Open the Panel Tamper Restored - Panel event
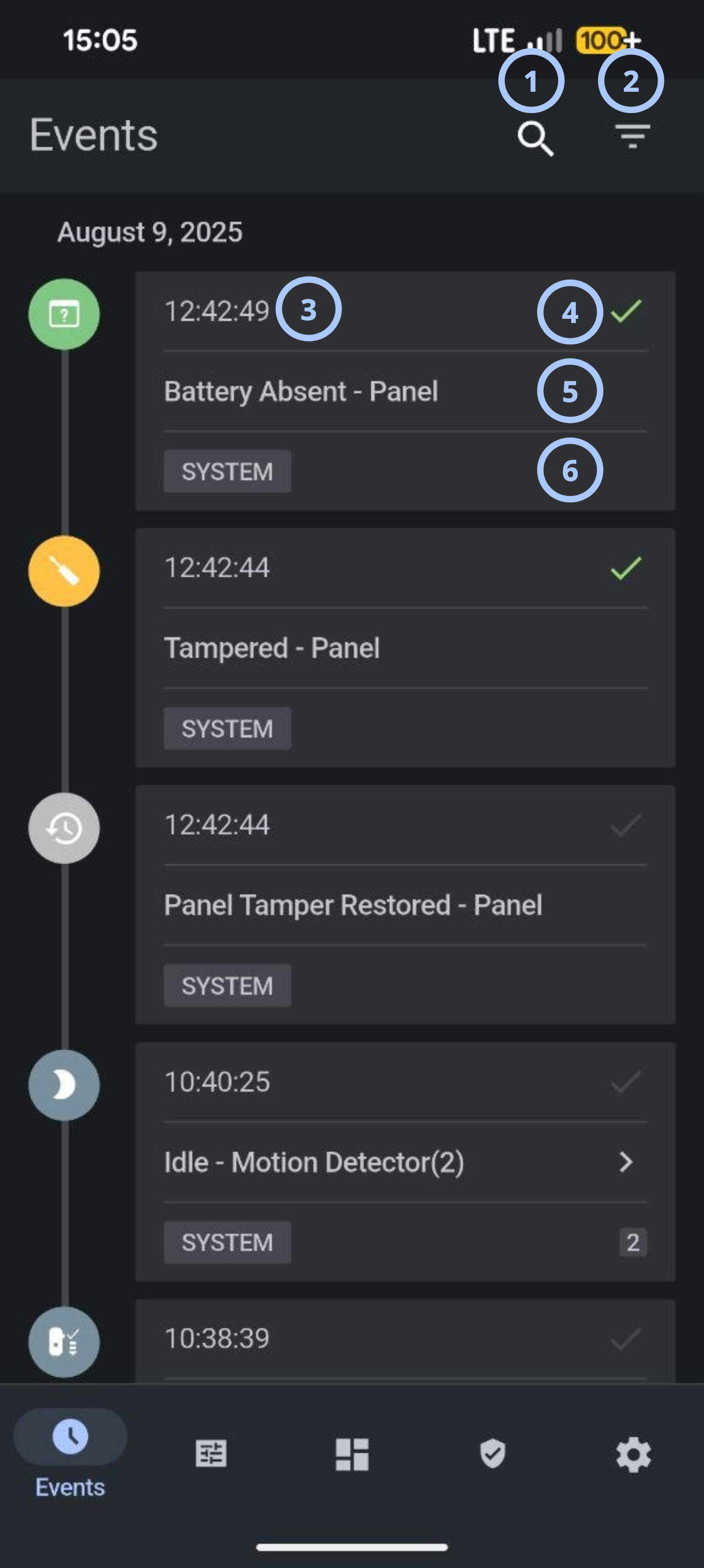Image resolution: width=704 pixels, height=1568 pixels. point(405,905)
